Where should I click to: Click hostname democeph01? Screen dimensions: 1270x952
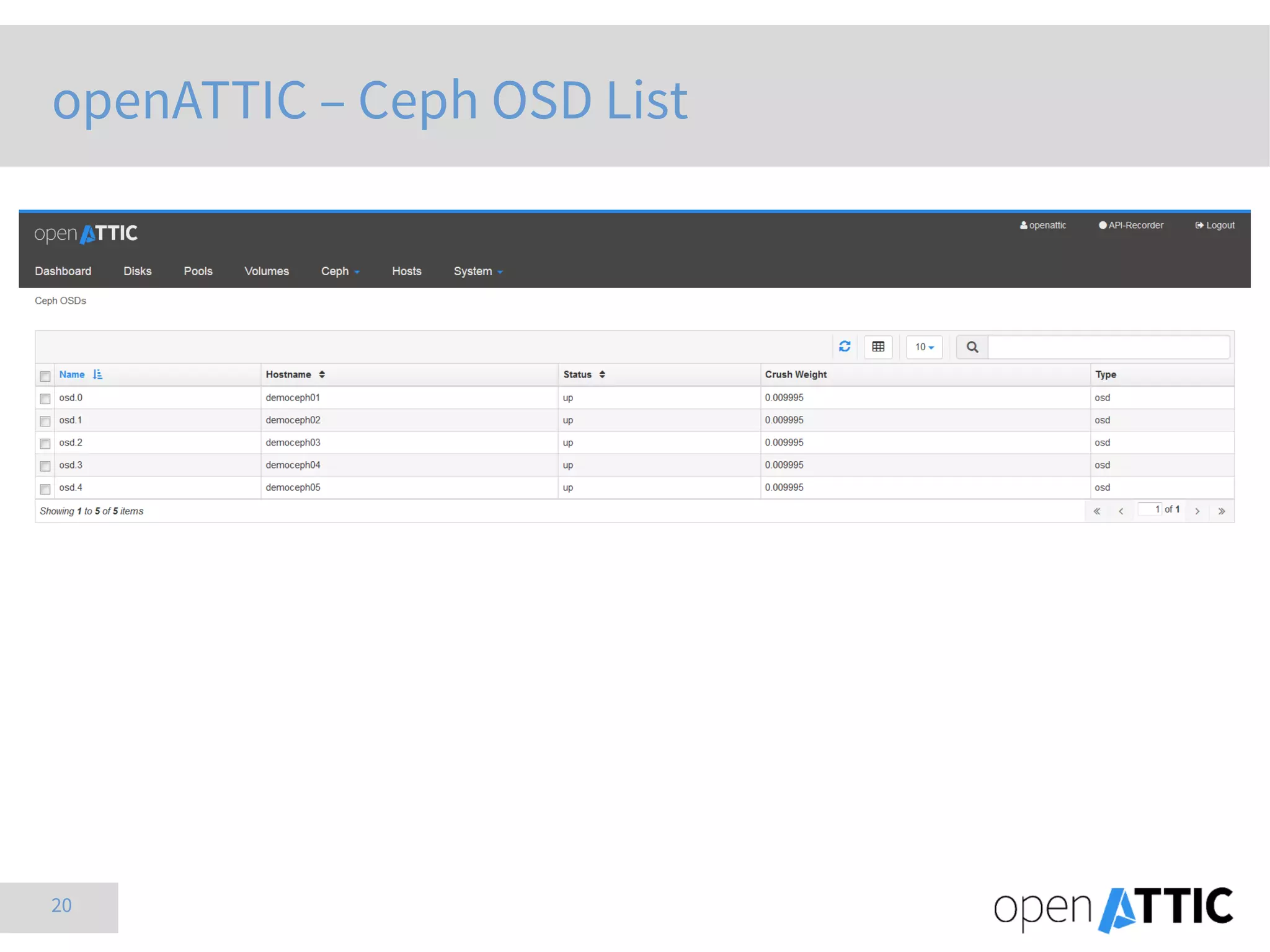click(x=293, y=397)
